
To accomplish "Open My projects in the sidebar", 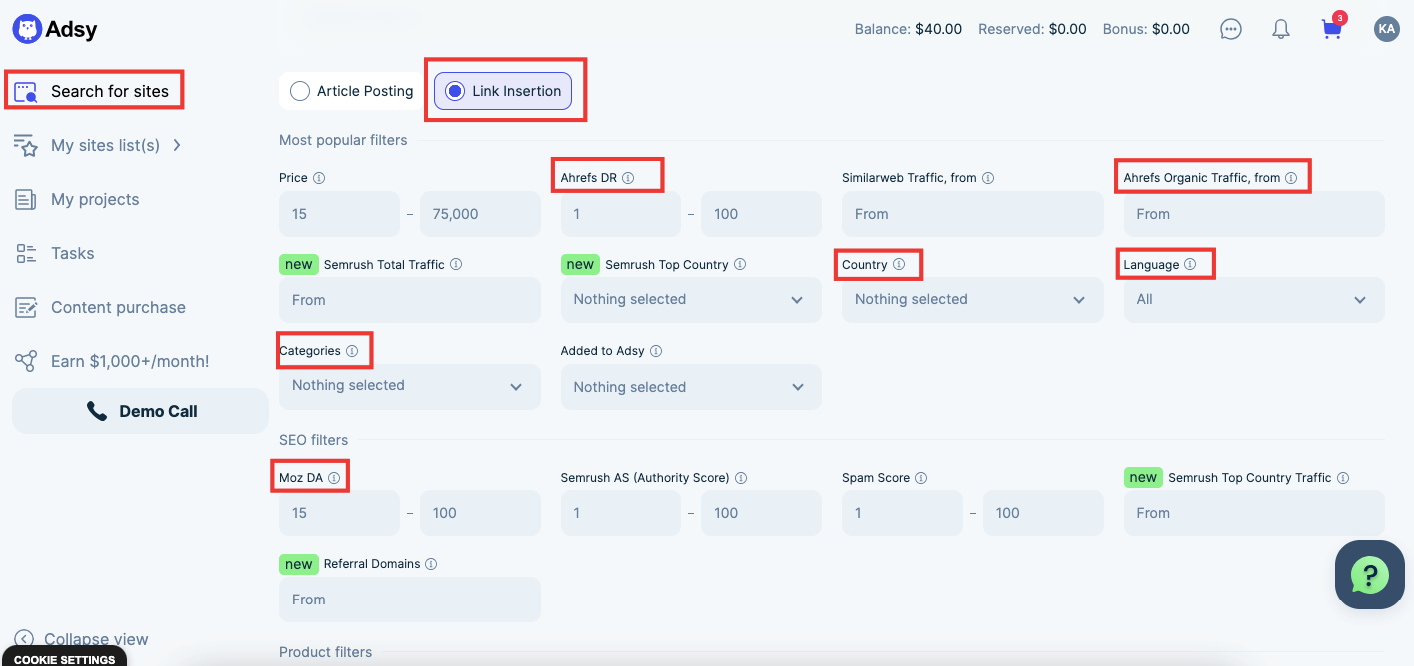I will click(x=95, y=199).
